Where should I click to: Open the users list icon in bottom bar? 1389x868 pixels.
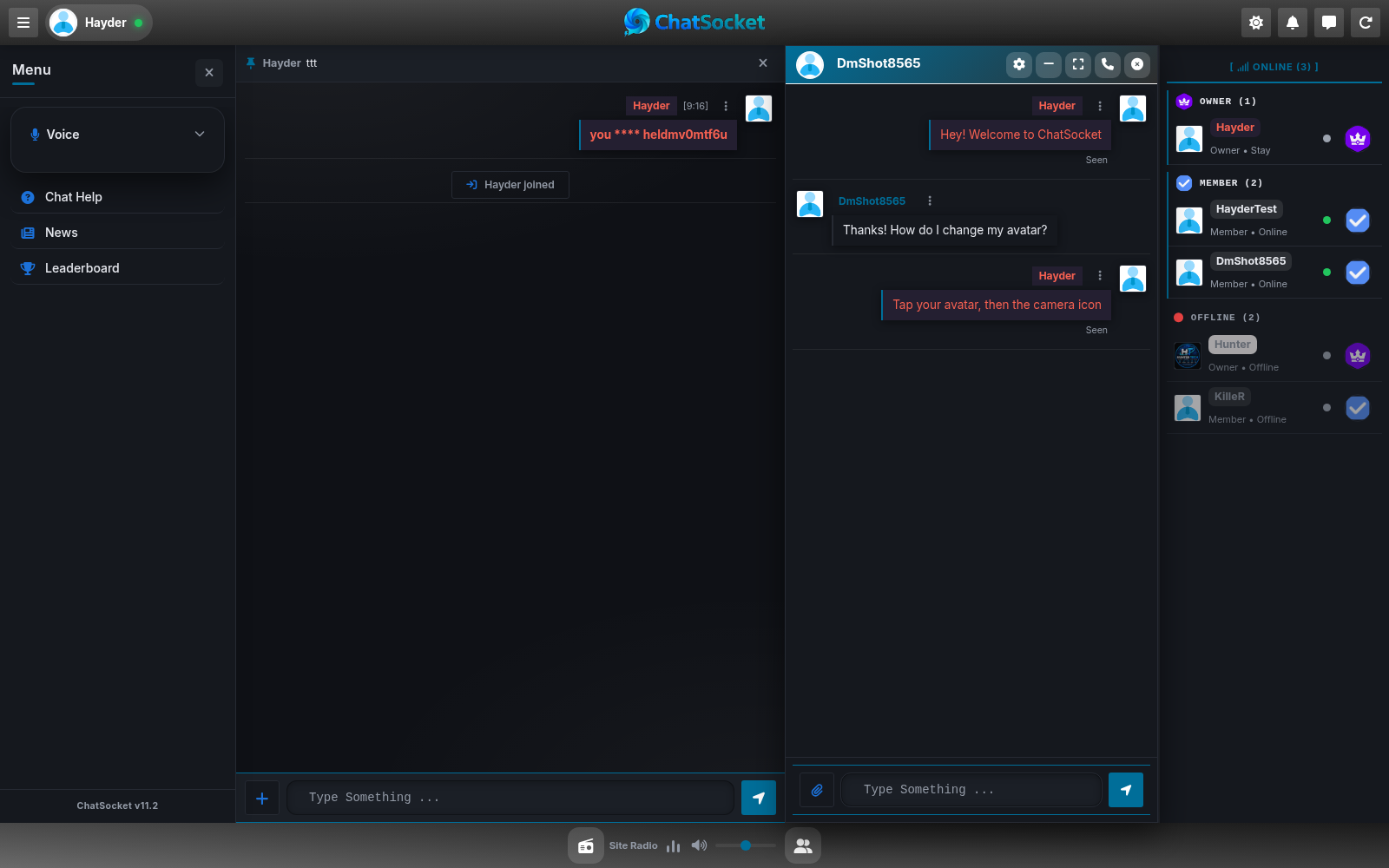pos(803,845)
